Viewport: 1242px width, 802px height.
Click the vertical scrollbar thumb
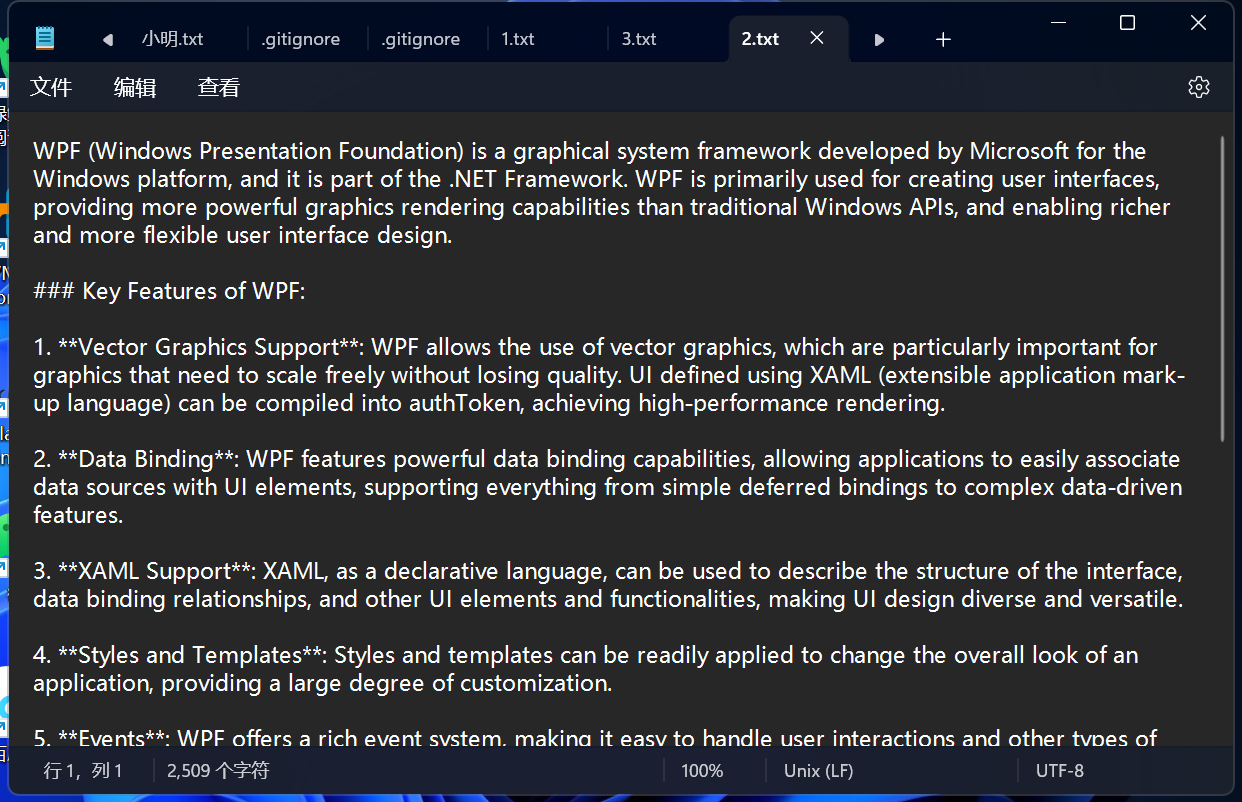(x=1222, y=290)
